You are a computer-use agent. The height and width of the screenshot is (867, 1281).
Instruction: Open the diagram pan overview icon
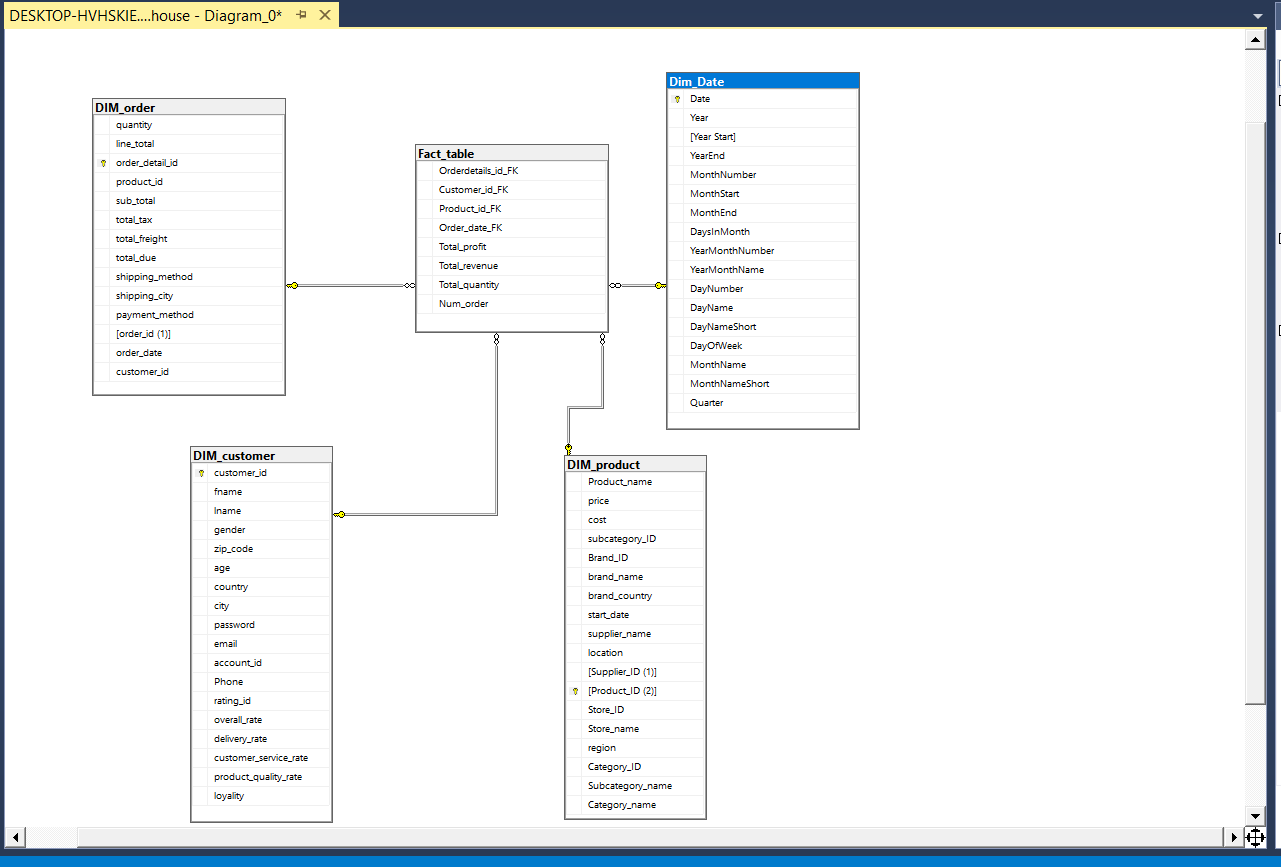(x=1256, y=837)
